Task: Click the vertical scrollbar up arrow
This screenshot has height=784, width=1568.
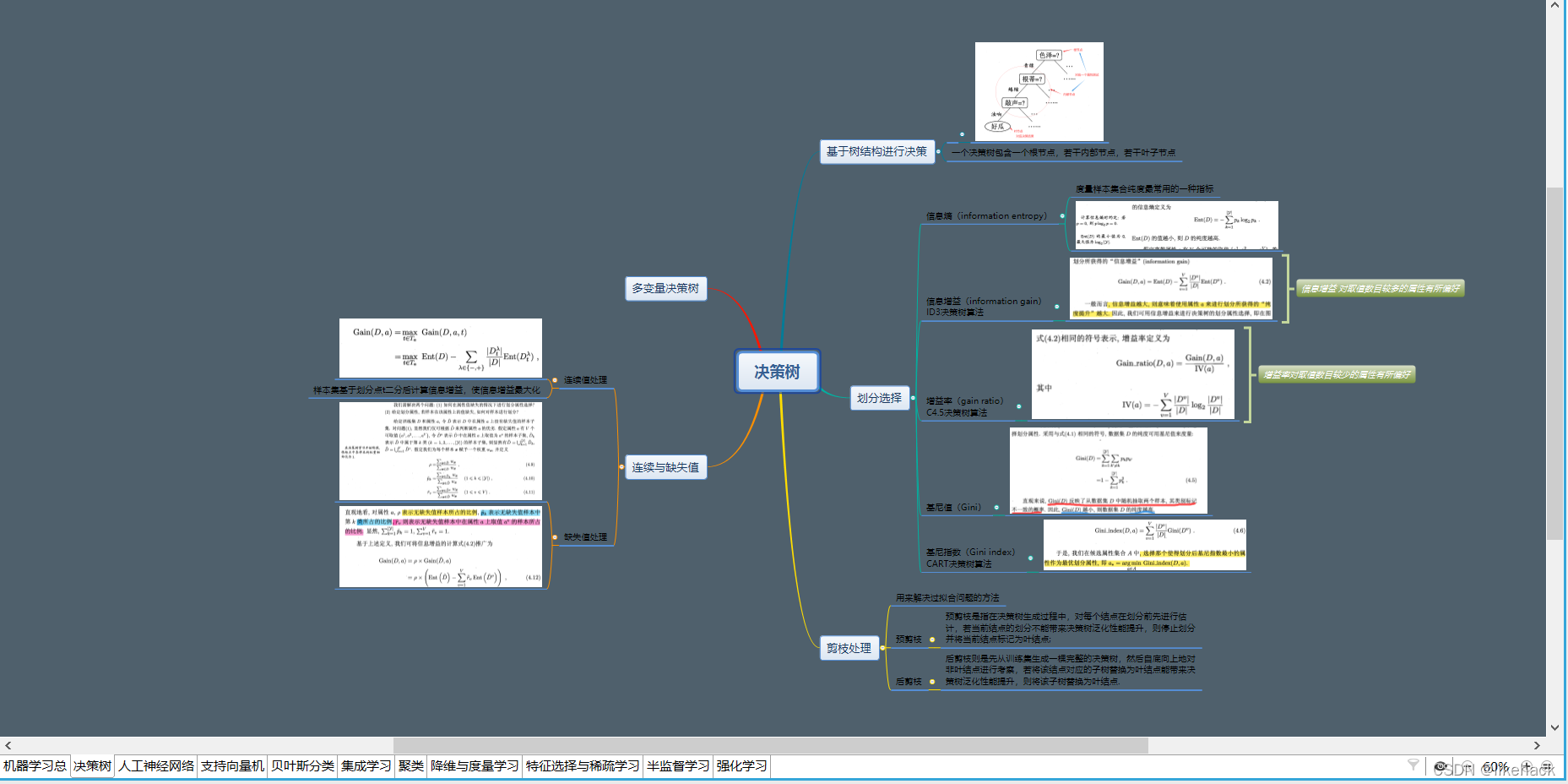Action: coord(1554,6)
